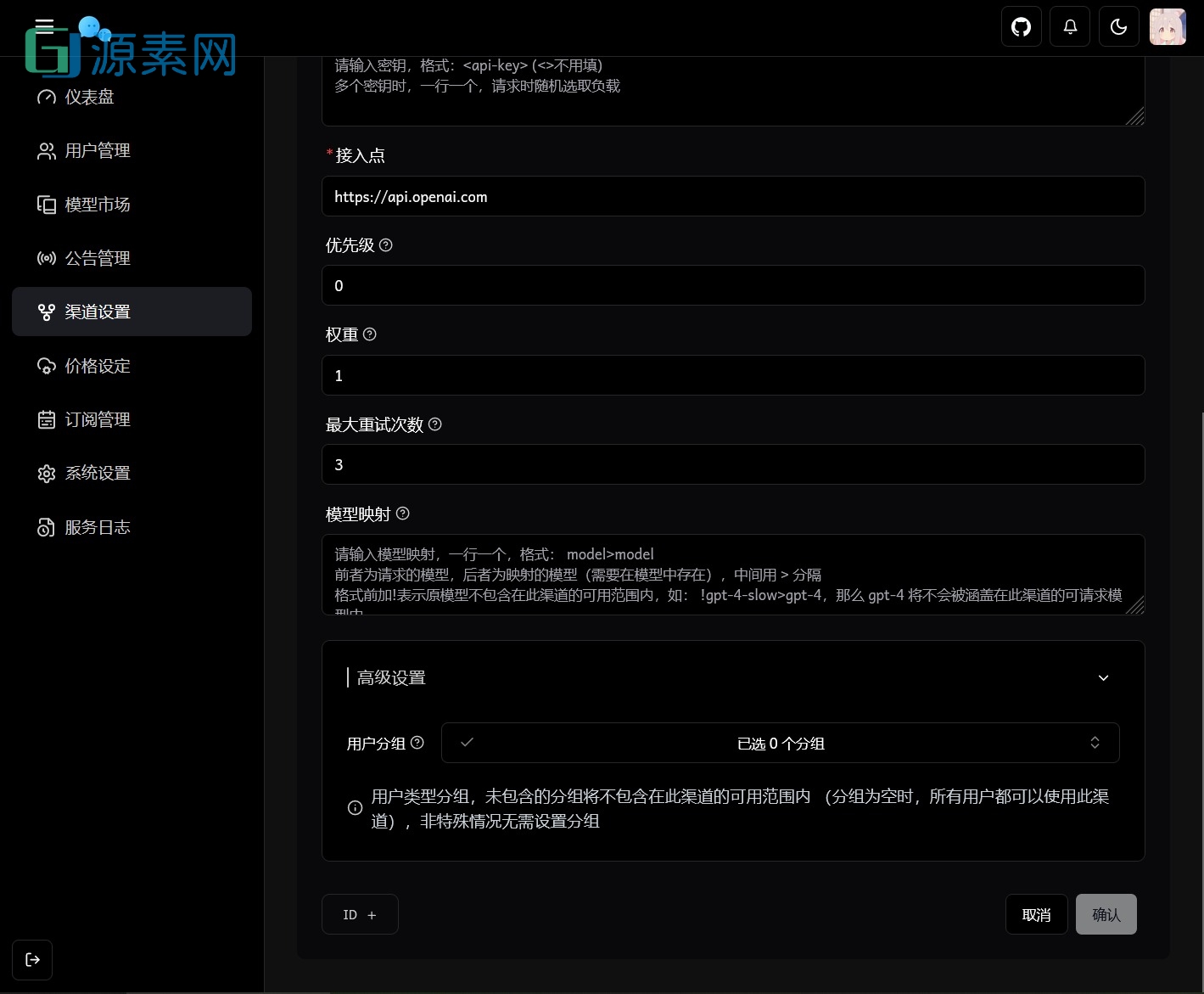Open the 用户分组 selection dropdown
Screen dimensions: 1204x994
(780, 742)
